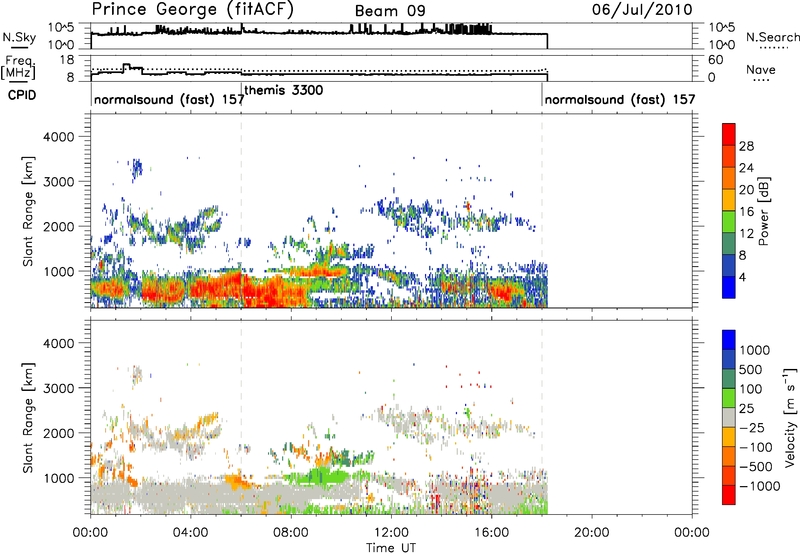The image size is (800, 554).
Task: Click the strong red echo near 07:00 in power panel
Action: 268,291
